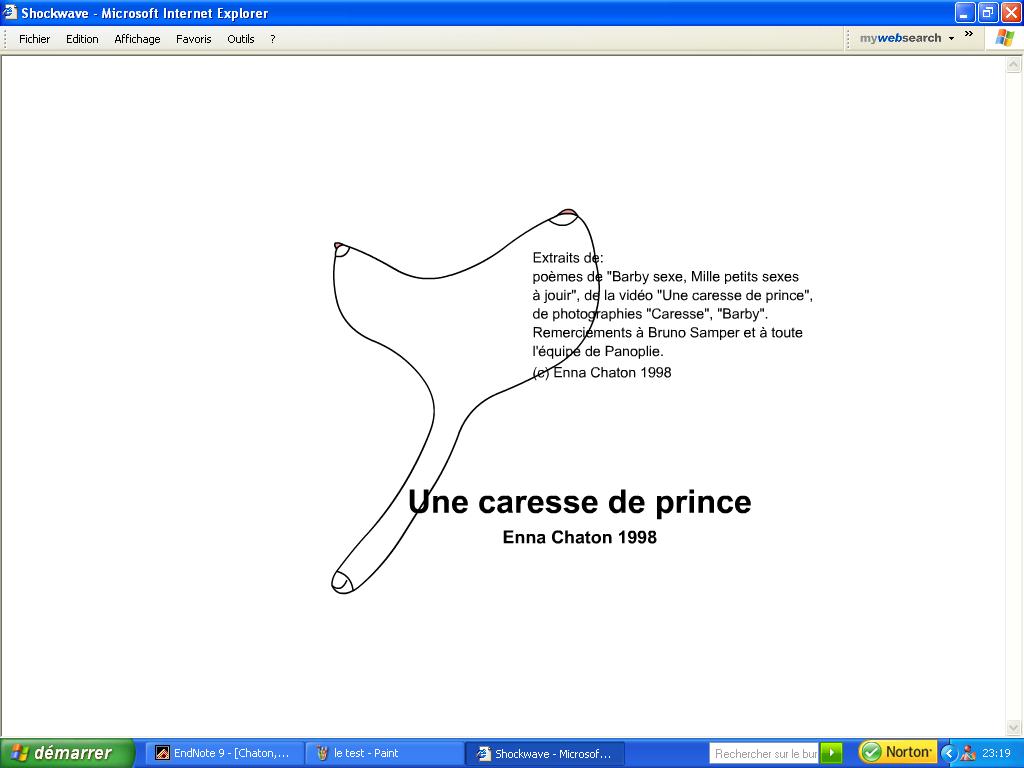The image size is (1024, 768).
Task: Close the Internet Explorer window
Action: [x=1011, y=12]
